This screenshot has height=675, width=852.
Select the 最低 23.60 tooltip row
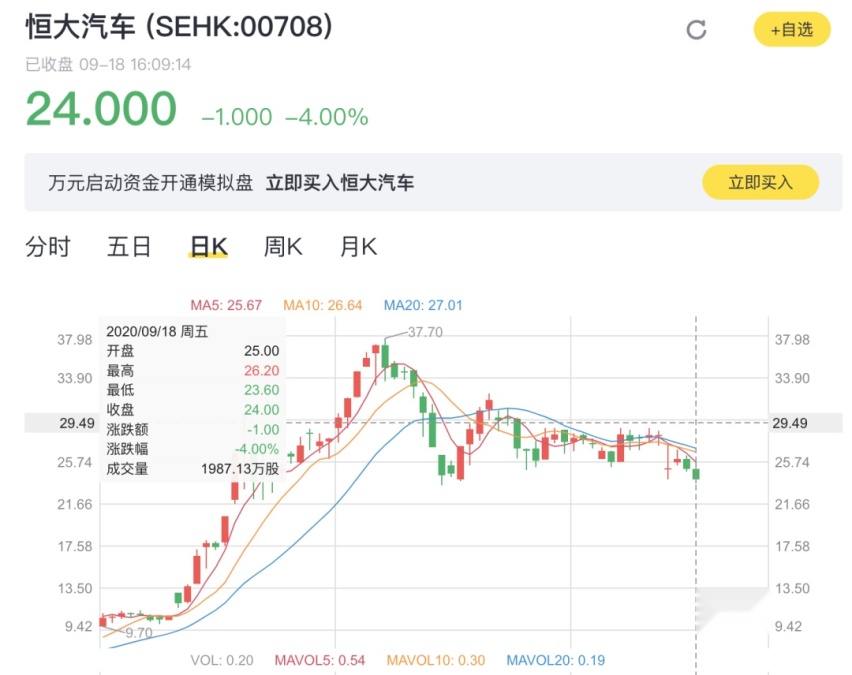point(192,390)
